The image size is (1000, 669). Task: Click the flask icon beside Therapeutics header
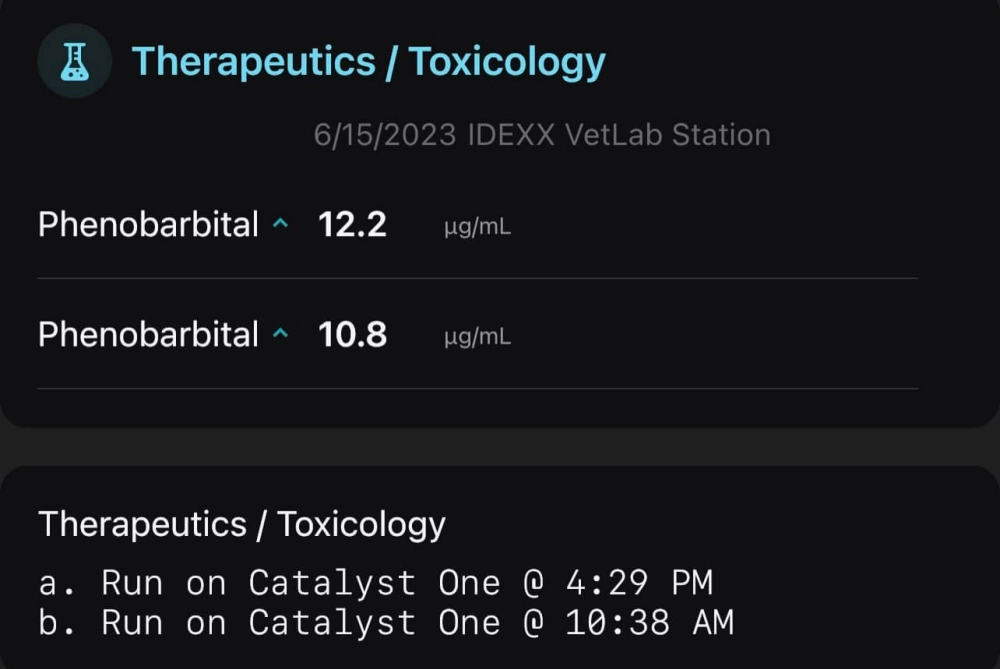click(74, 62)
